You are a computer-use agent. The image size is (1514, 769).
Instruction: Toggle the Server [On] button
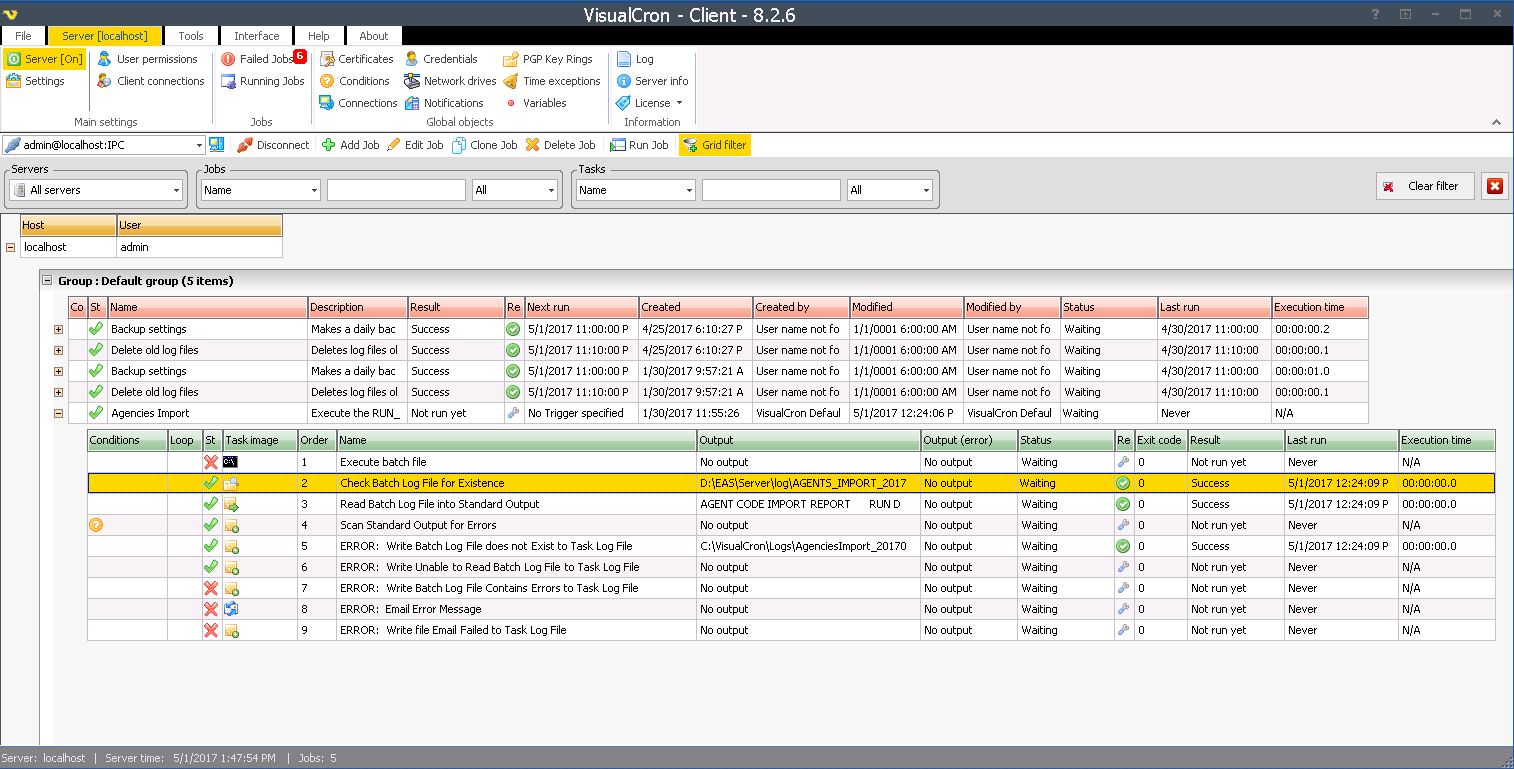(45, 59)
